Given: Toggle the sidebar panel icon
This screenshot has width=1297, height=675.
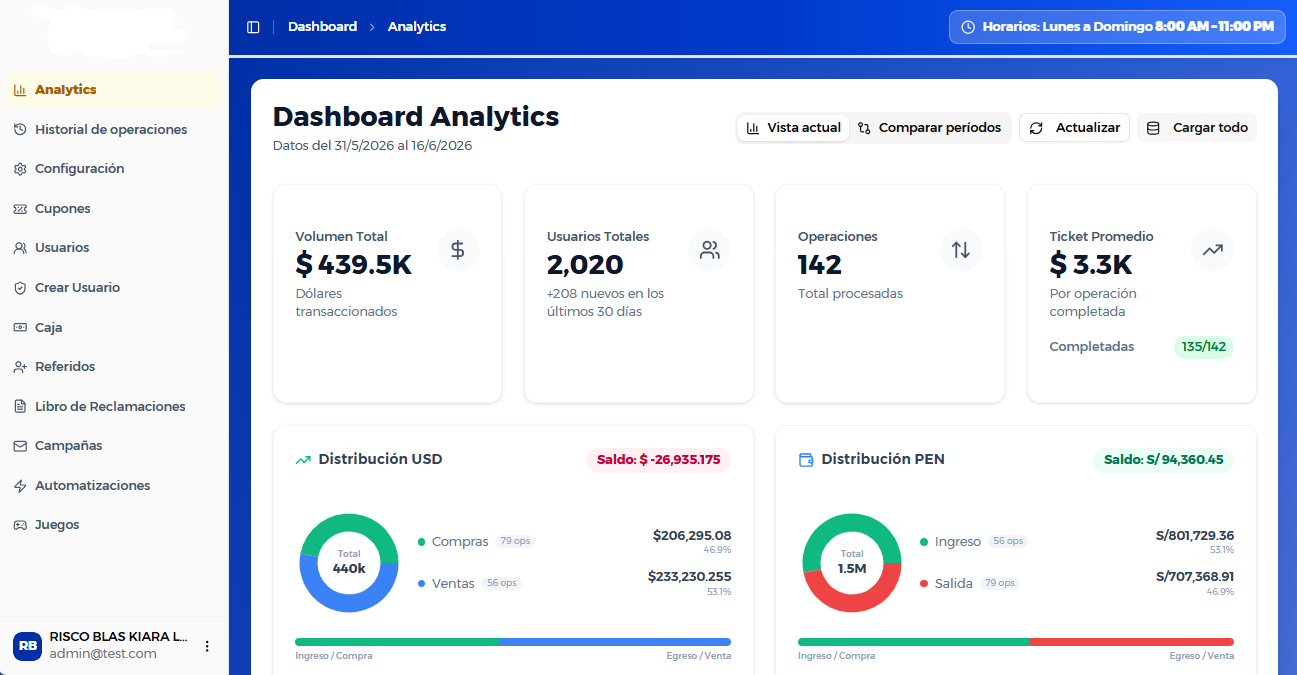Looking at the screenshot, I should point(253,27).
